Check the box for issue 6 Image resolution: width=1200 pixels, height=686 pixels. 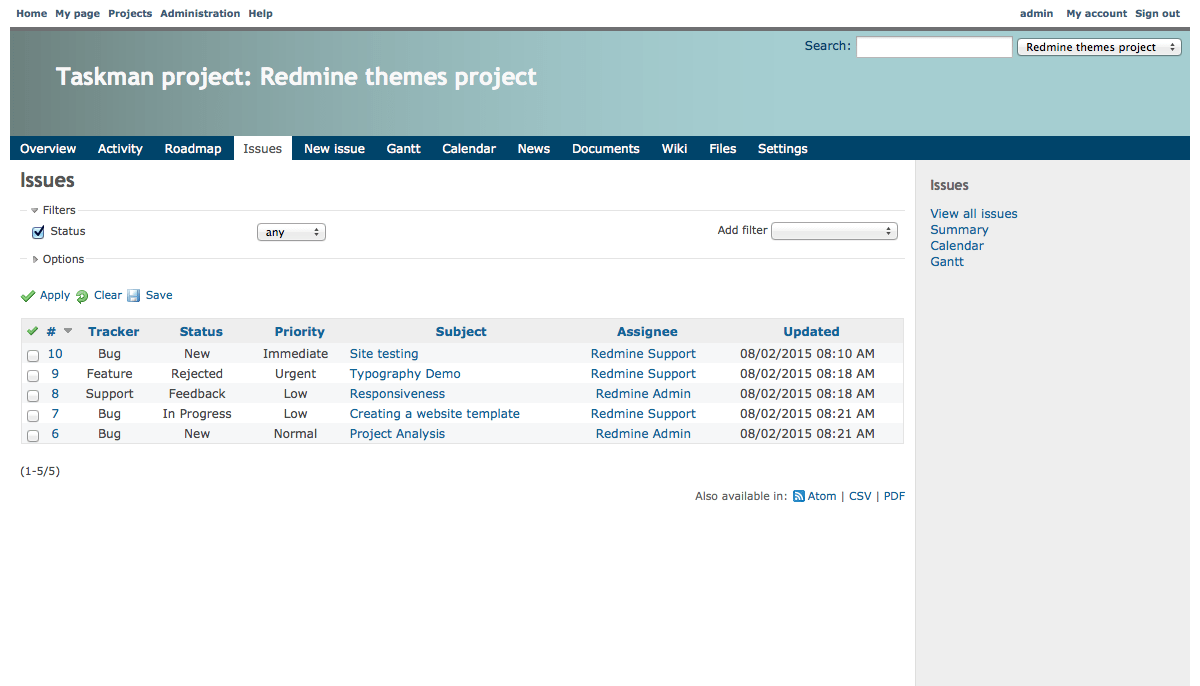(33, 435)
